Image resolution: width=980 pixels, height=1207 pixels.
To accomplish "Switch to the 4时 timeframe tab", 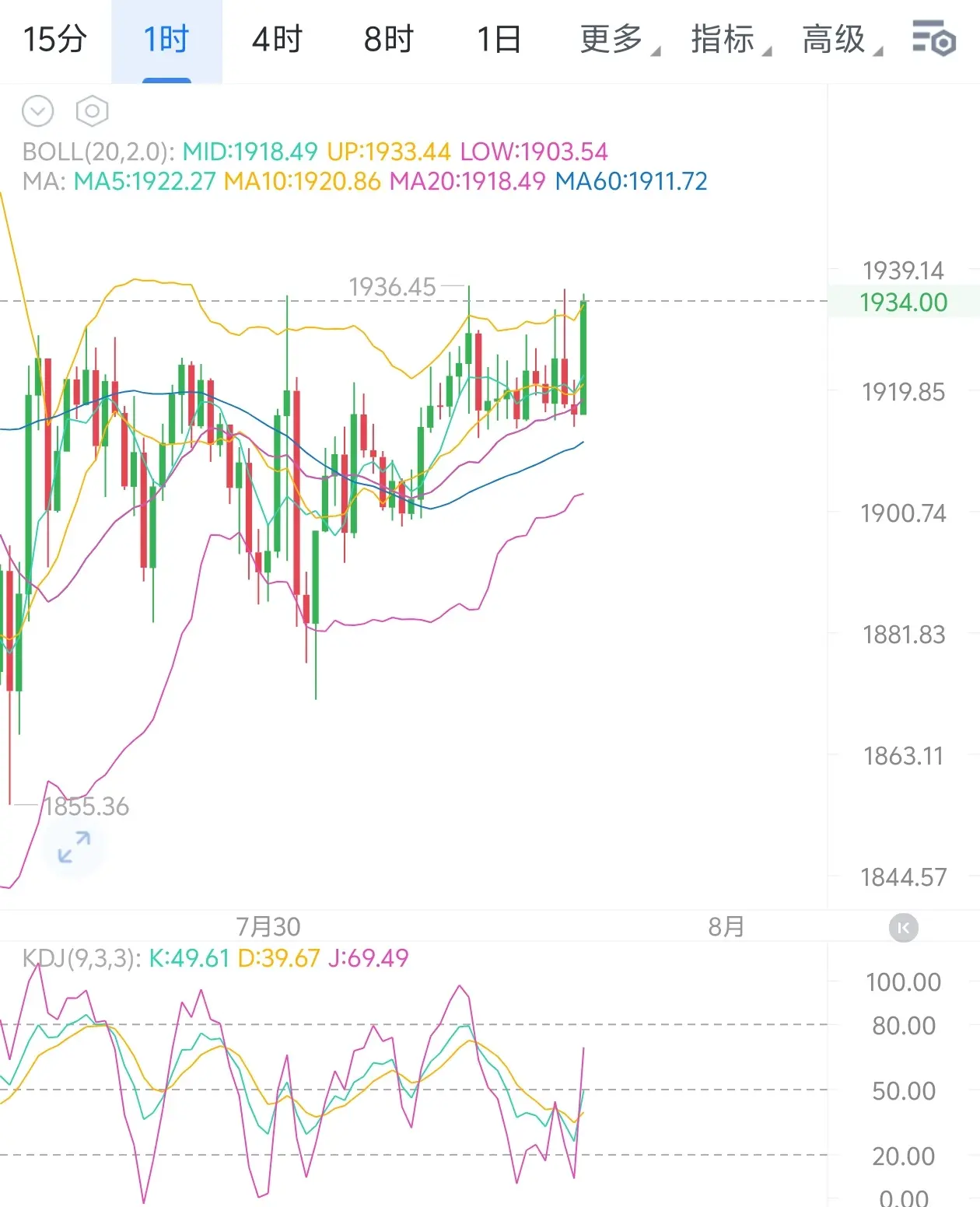I will click(277, 40).
